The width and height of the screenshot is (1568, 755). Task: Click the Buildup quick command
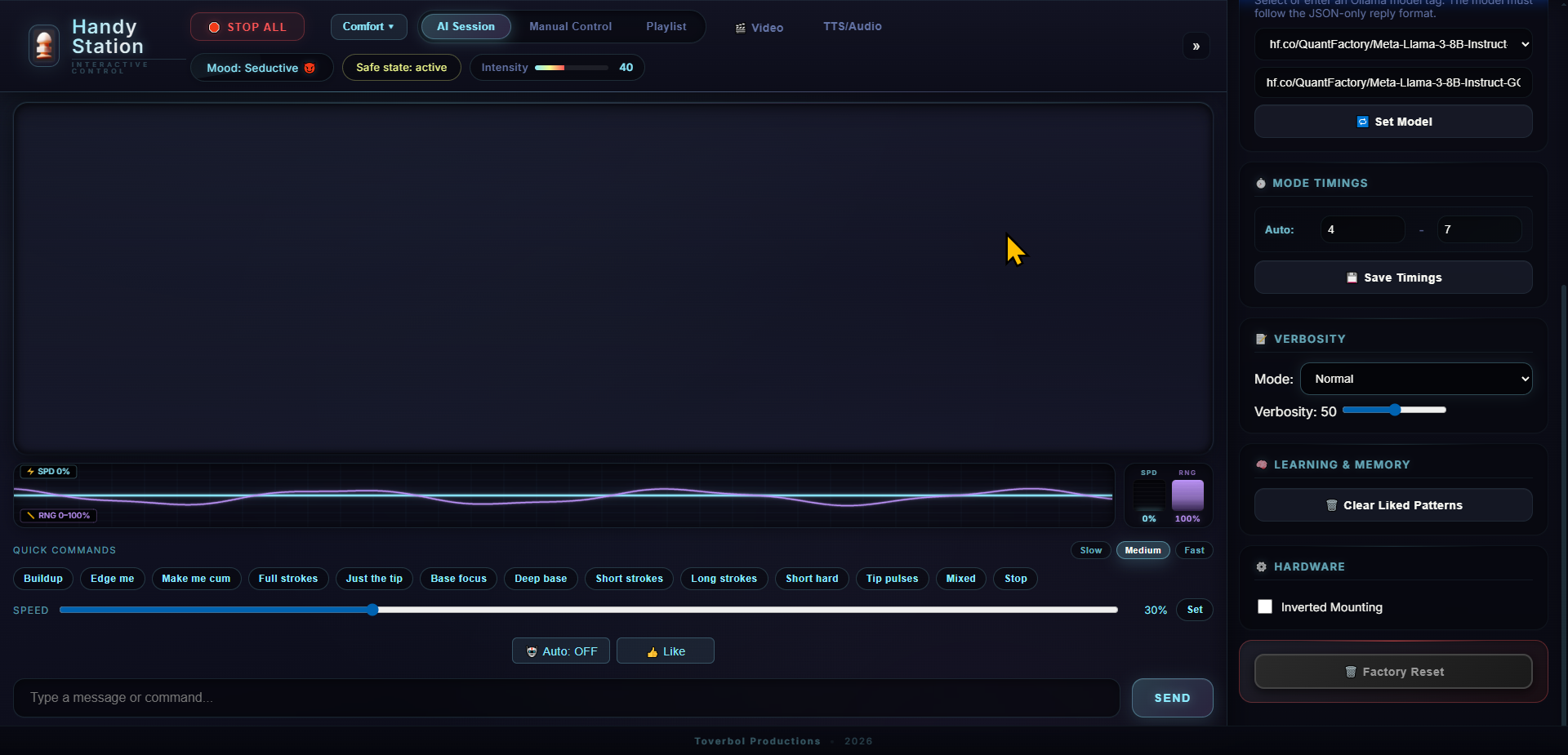pyautogui.click(x=43, y=579)
